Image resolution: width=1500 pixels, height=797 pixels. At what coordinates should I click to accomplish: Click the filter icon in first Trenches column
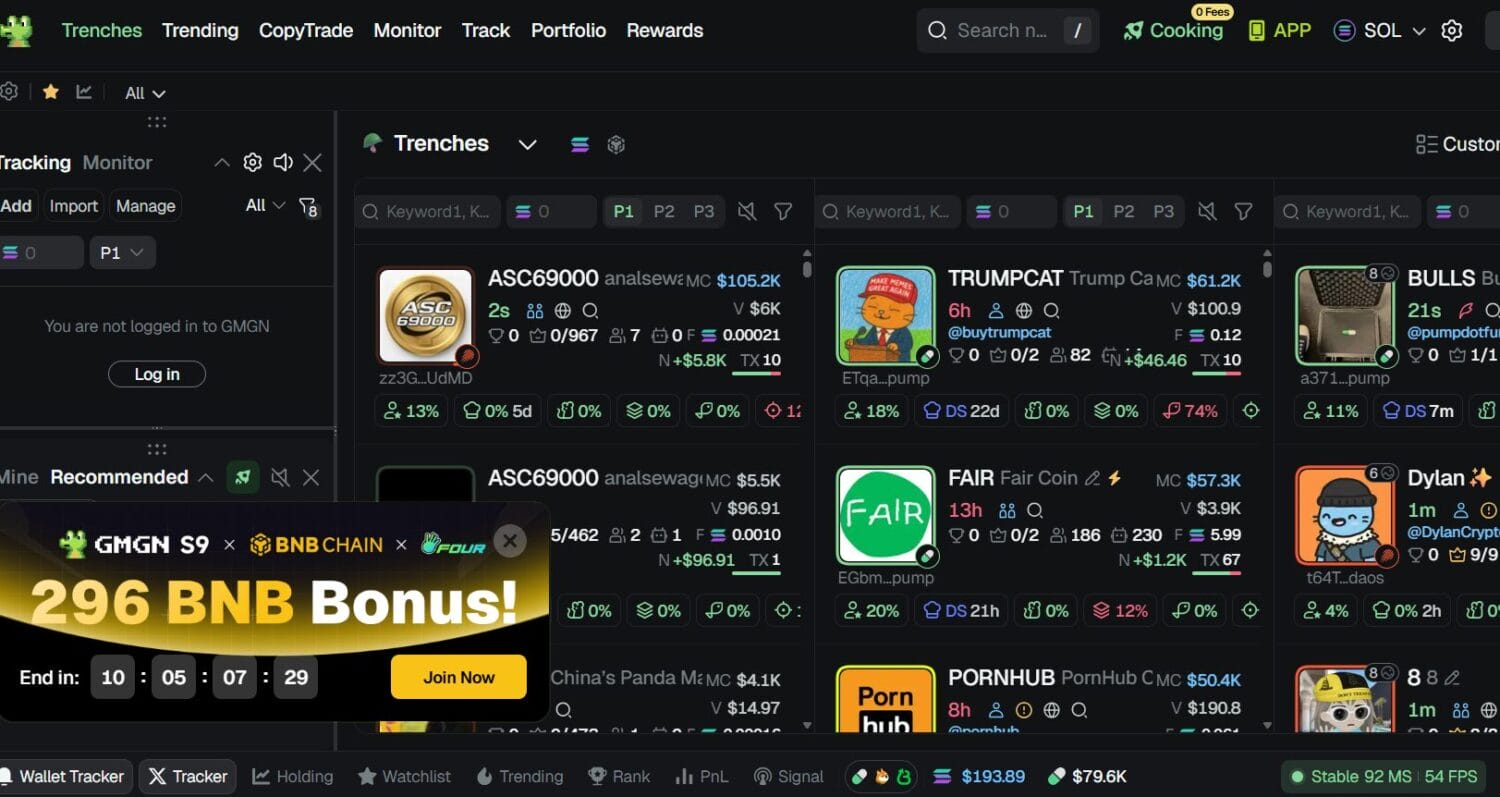[x=783, y=211]
